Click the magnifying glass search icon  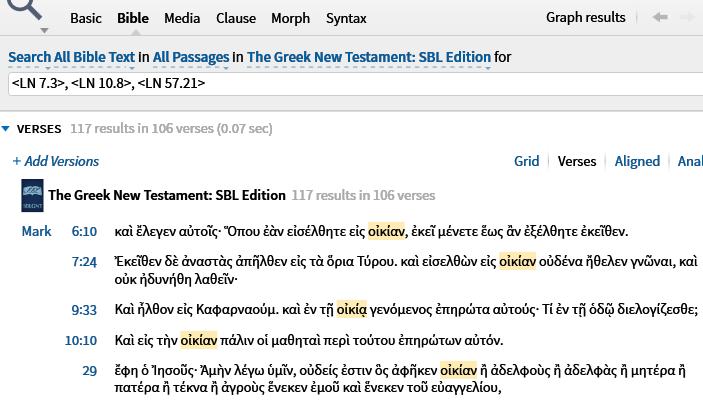(x=26, y=9)
